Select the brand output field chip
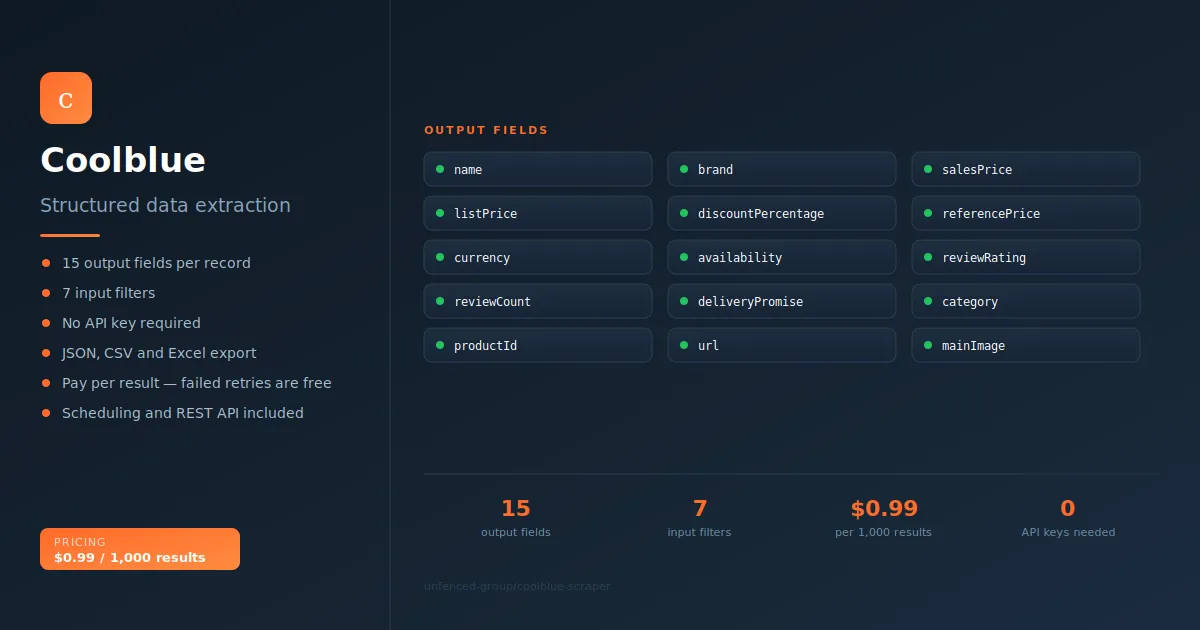This screenshot has width=1200, height=630. pyautogui.click(x=782, y=169)
